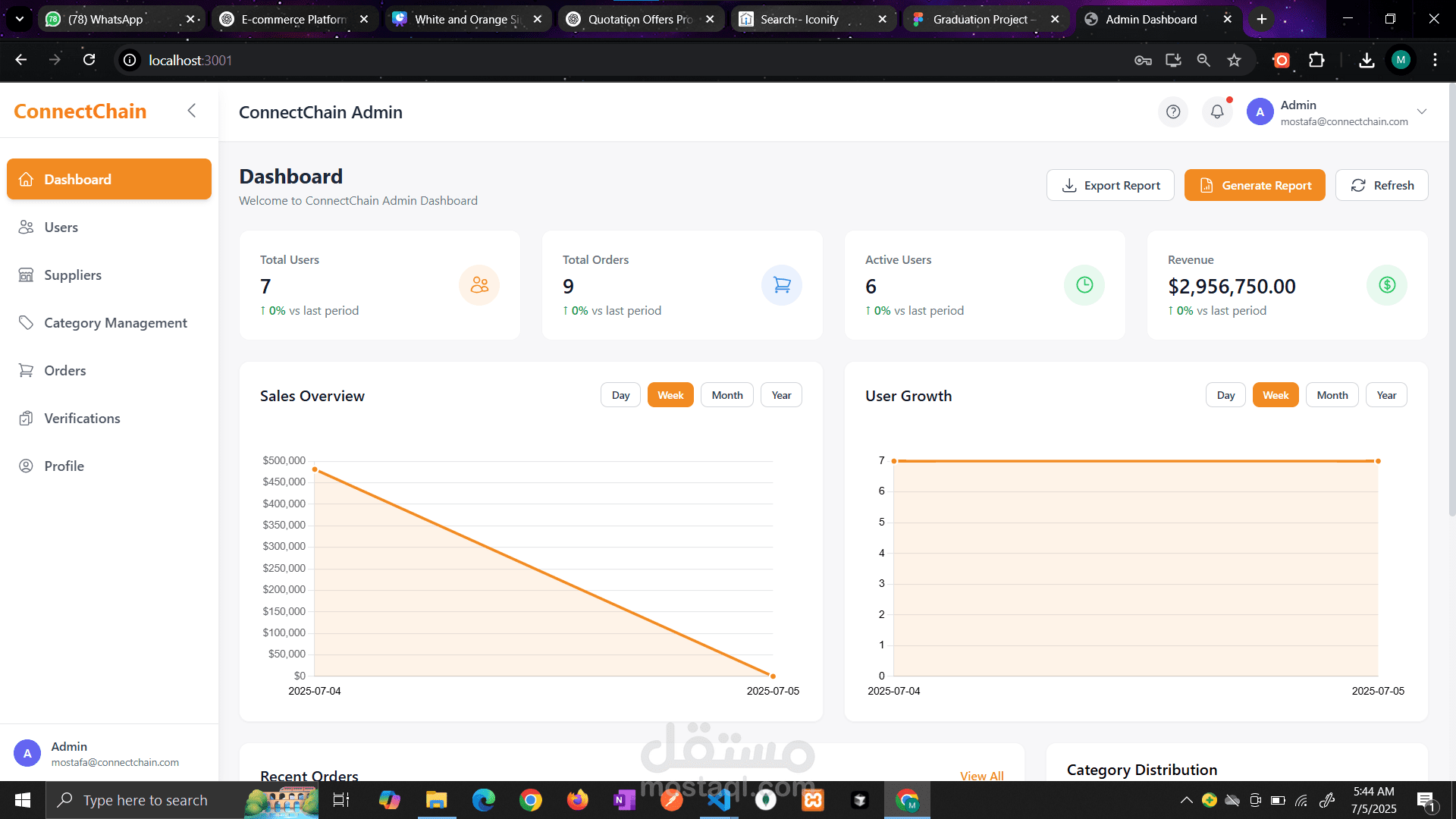
Task: Click inside the browser address bar
Action: coord(303,60)
